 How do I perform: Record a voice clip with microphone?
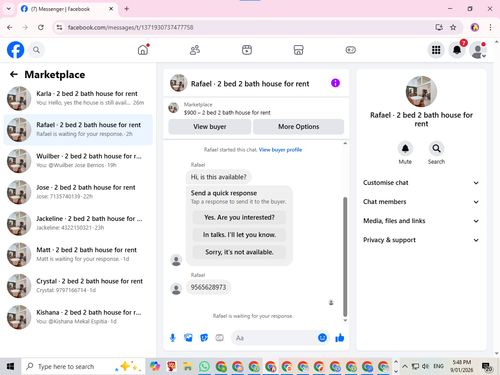(173, 338)
